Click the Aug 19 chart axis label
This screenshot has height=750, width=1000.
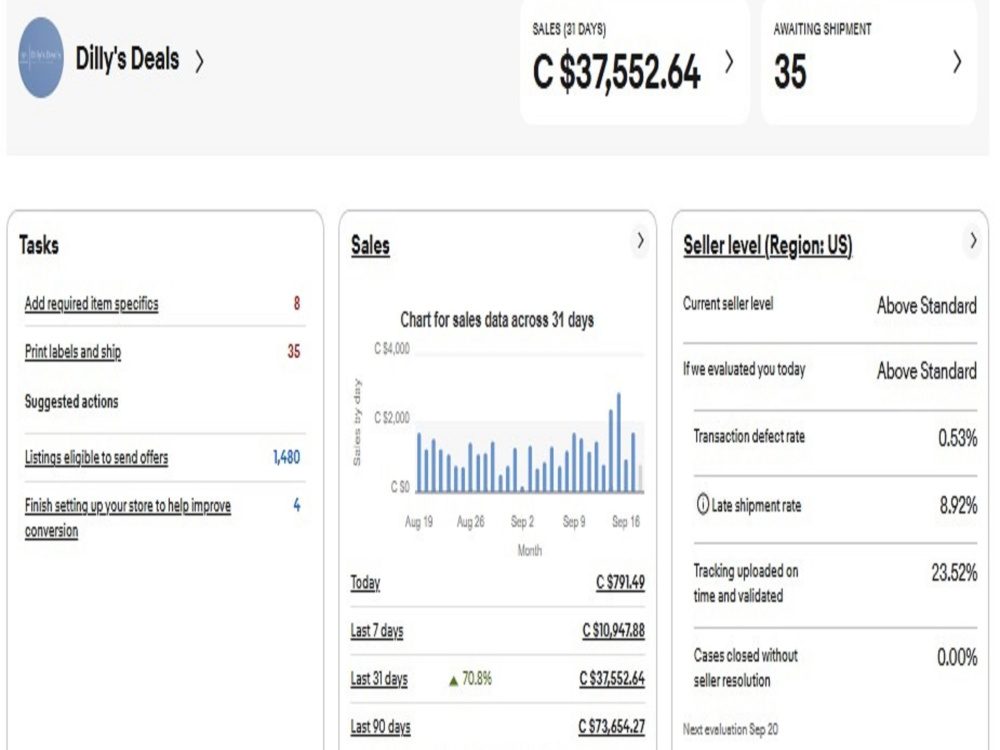[x=419, y=522]
